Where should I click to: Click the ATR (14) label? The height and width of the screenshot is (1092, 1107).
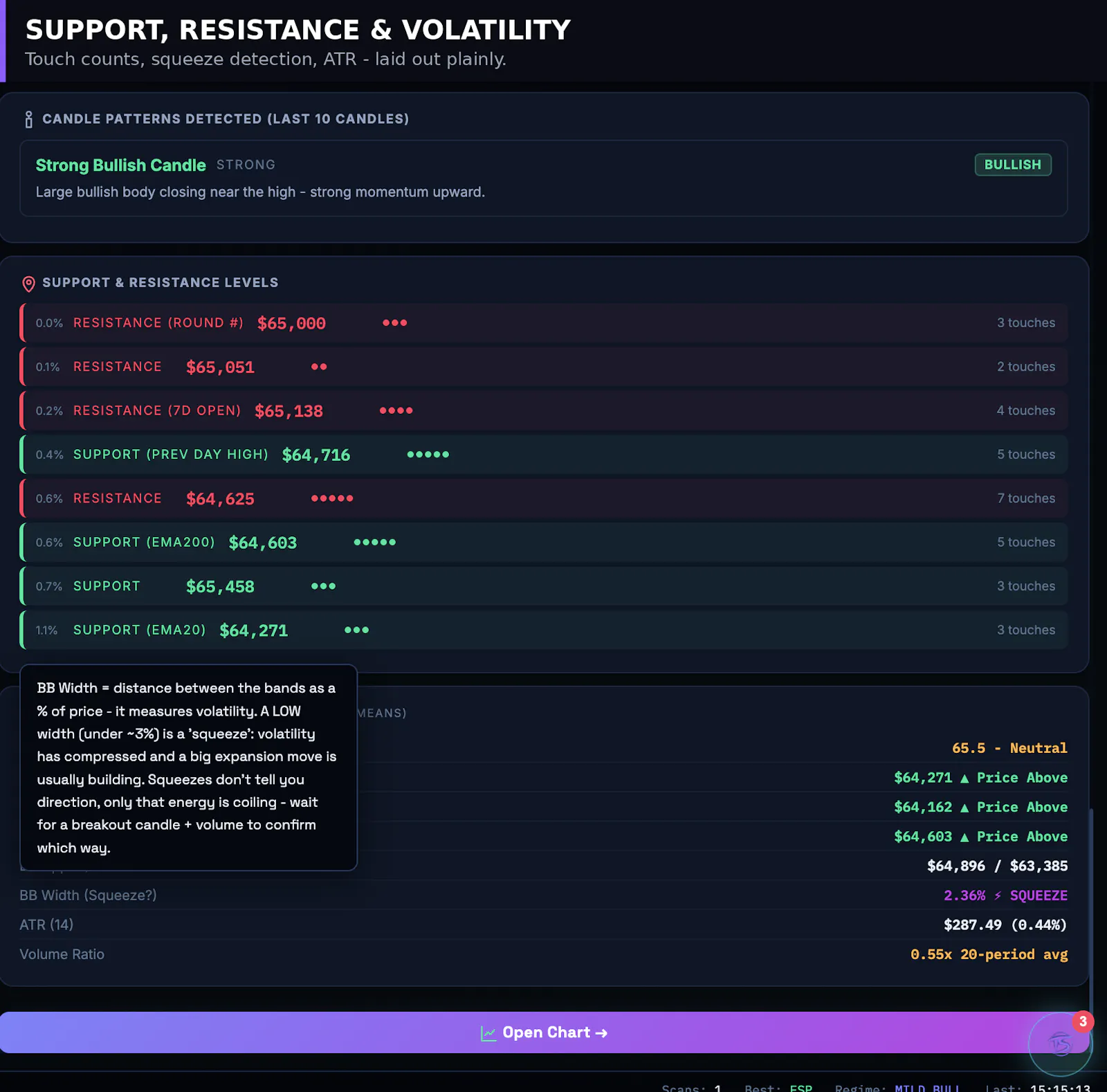tap(46, 925)
